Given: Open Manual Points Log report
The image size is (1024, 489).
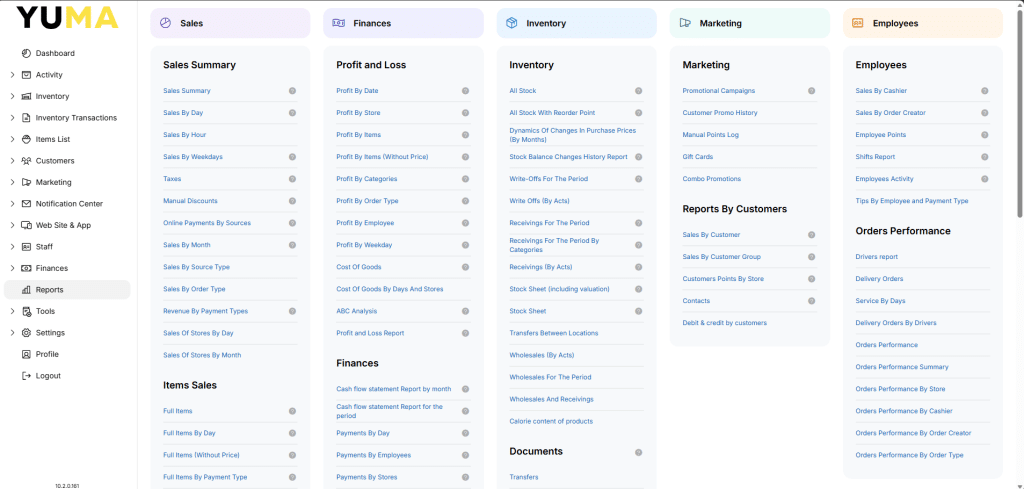Looking at the screenshot, I should (711, 134).
